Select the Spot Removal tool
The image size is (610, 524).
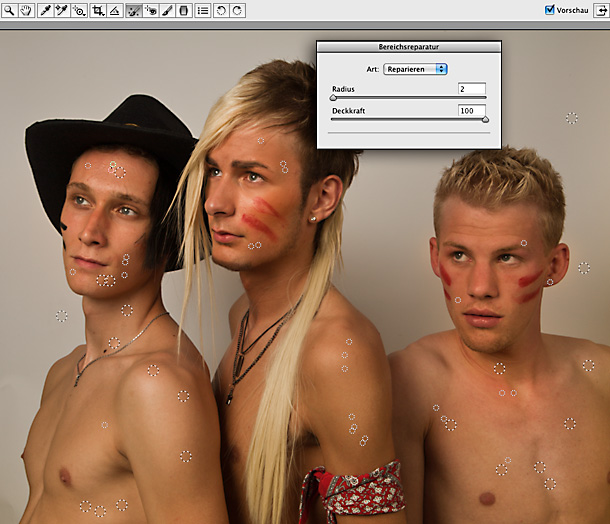coord(133,11)
